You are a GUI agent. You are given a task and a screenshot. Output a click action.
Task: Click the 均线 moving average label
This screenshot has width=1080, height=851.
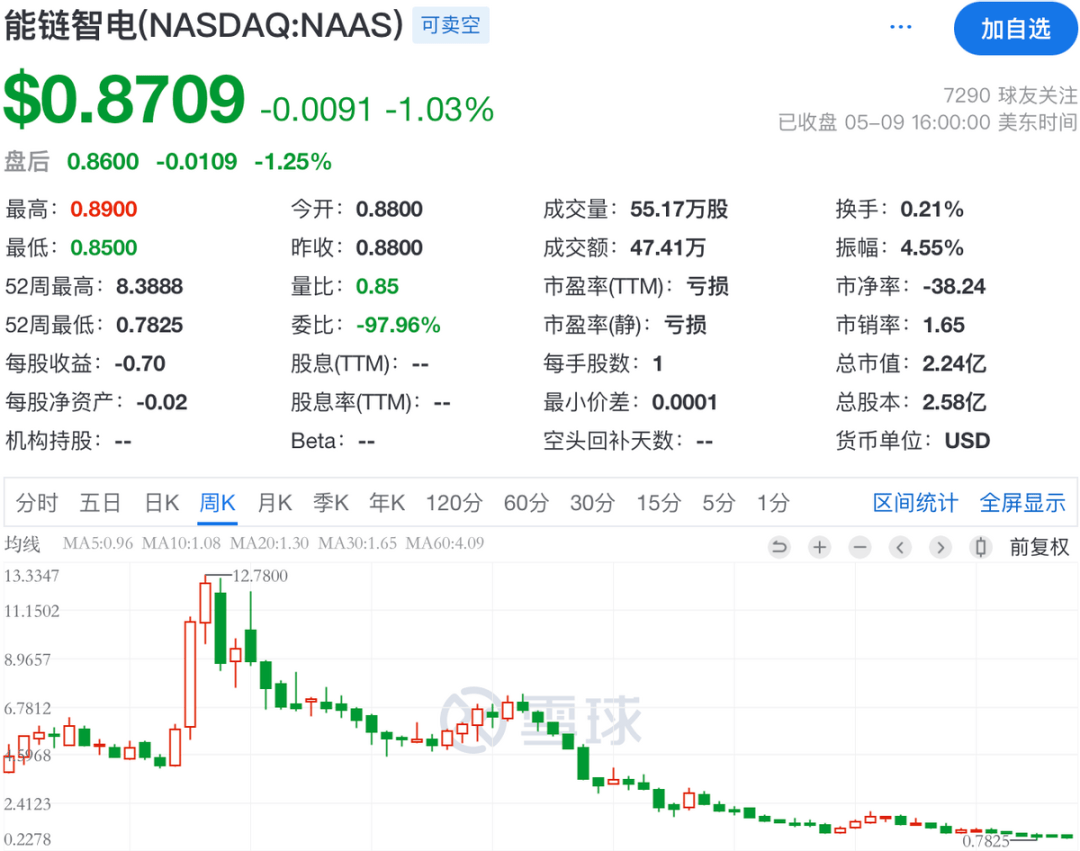[x=23, y=544]
